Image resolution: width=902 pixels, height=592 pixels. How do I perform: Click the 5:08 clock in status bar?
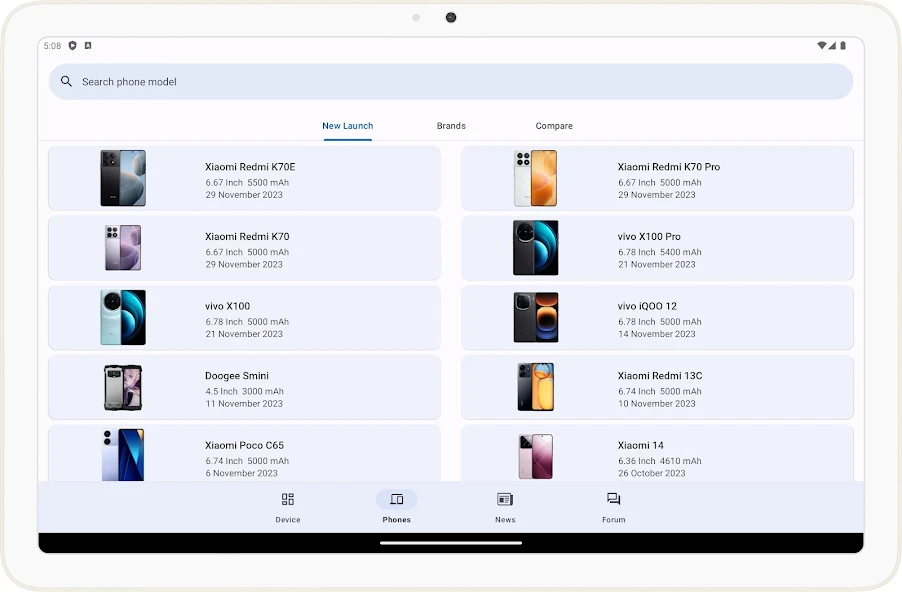[x=52, y=45]
